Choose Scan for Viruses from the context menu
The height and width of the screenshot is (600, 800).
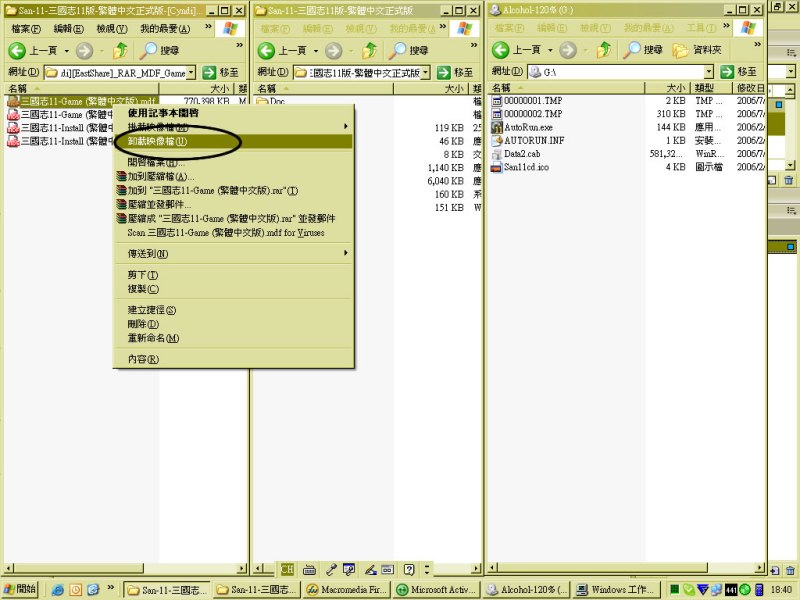point(234,233)
